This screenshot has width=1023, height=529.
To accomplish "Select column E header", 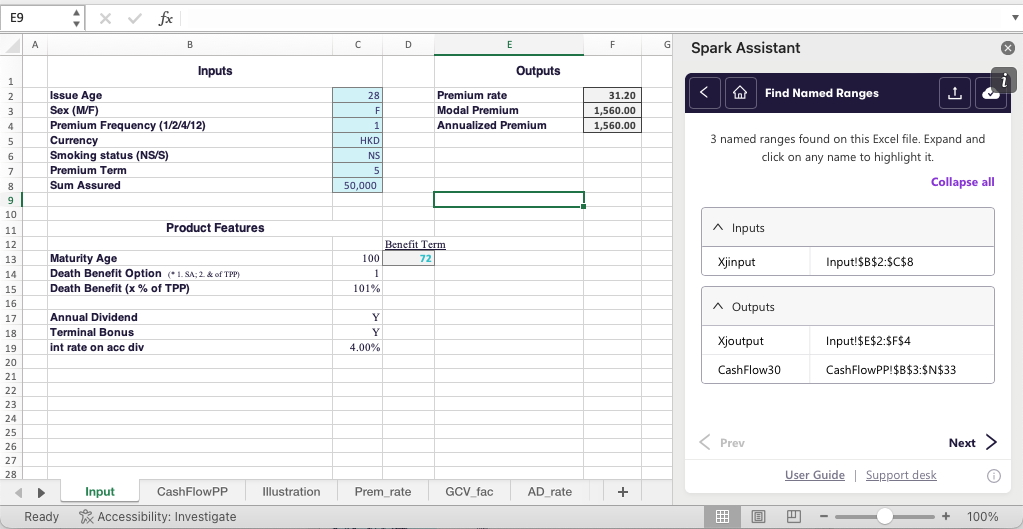I will tap(509, 45).
